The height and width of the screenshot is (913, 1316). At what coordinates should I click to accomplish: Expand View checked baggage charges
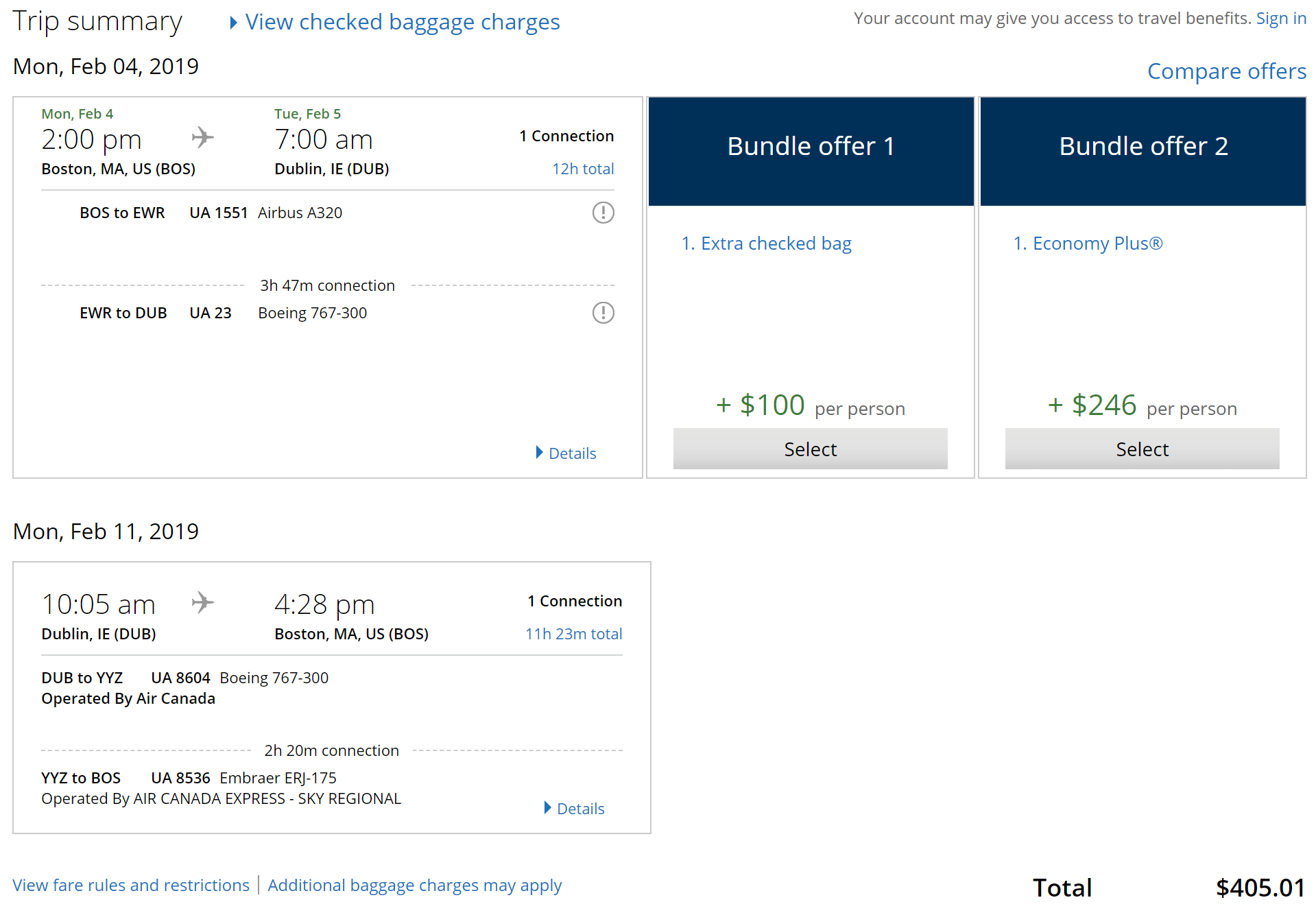395,22
